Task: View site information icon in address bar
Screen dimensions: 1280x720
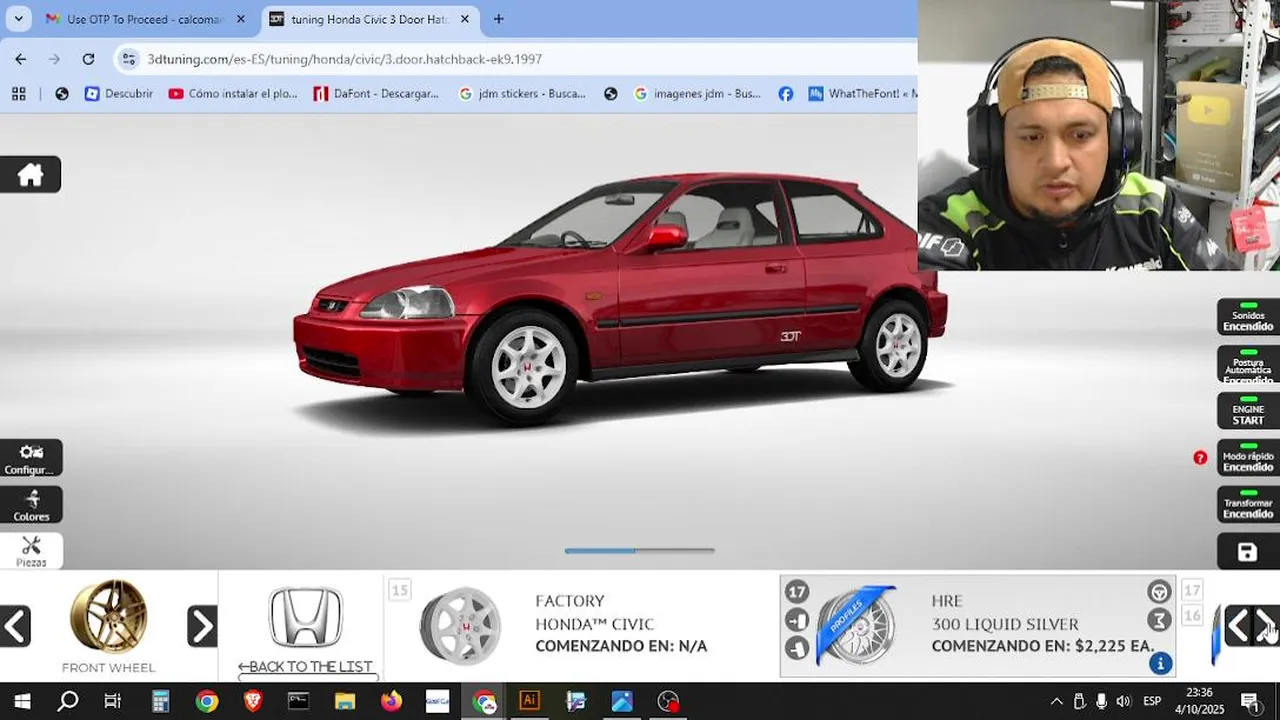Action: [x=128, y=59]
